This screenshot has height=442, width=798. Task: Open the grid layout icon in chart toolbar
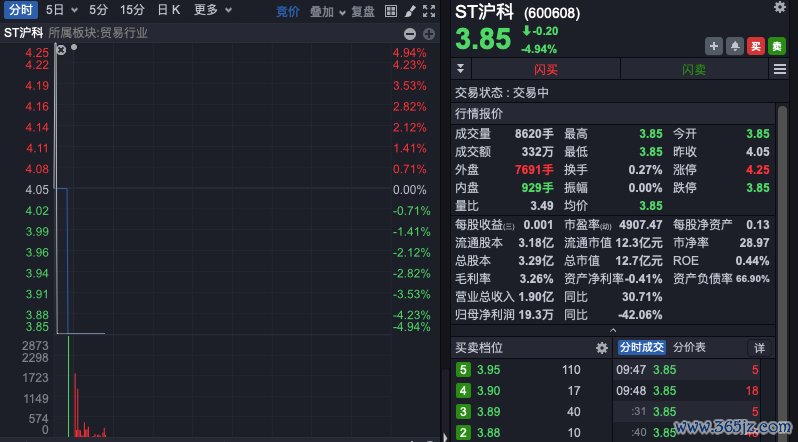pyautogui.click(x=391, y=11)
